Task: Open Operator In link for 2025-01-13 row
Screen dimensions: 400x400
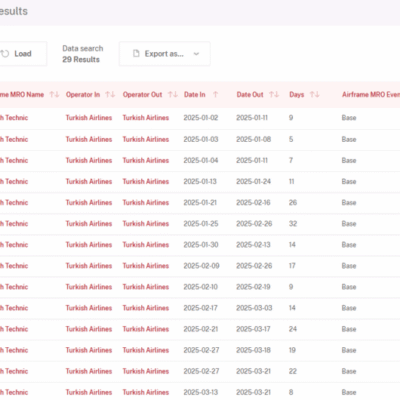Action: click(89, 181)
